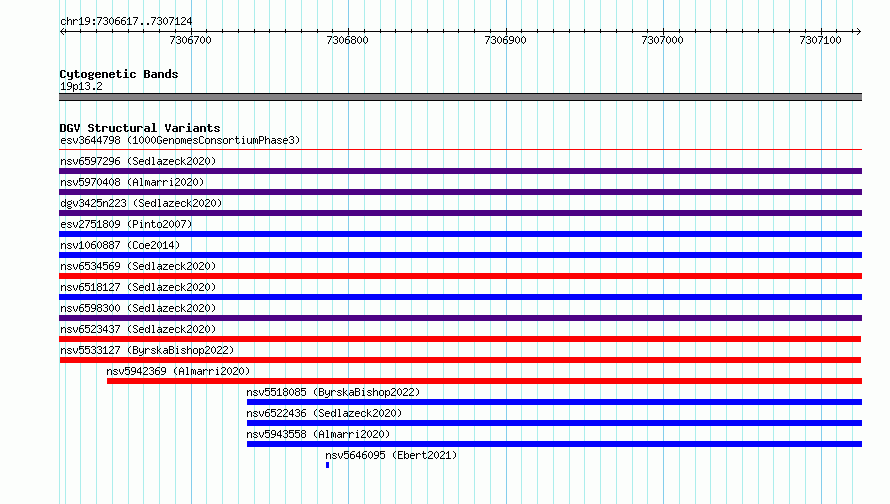
Task: Click the blue esv2751809 variant bar
Action: click(x=460, y=234)
